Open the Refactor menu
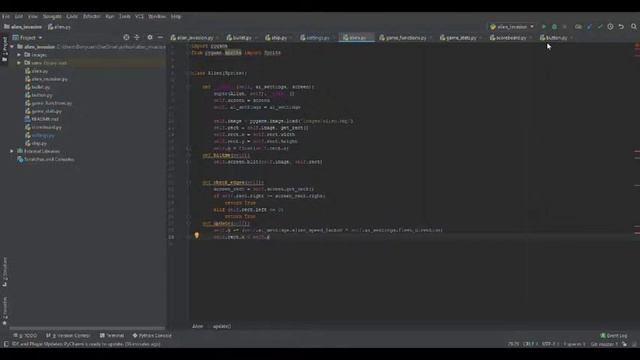640x360 pixels. pyautogui.click(x=91, y=16)
